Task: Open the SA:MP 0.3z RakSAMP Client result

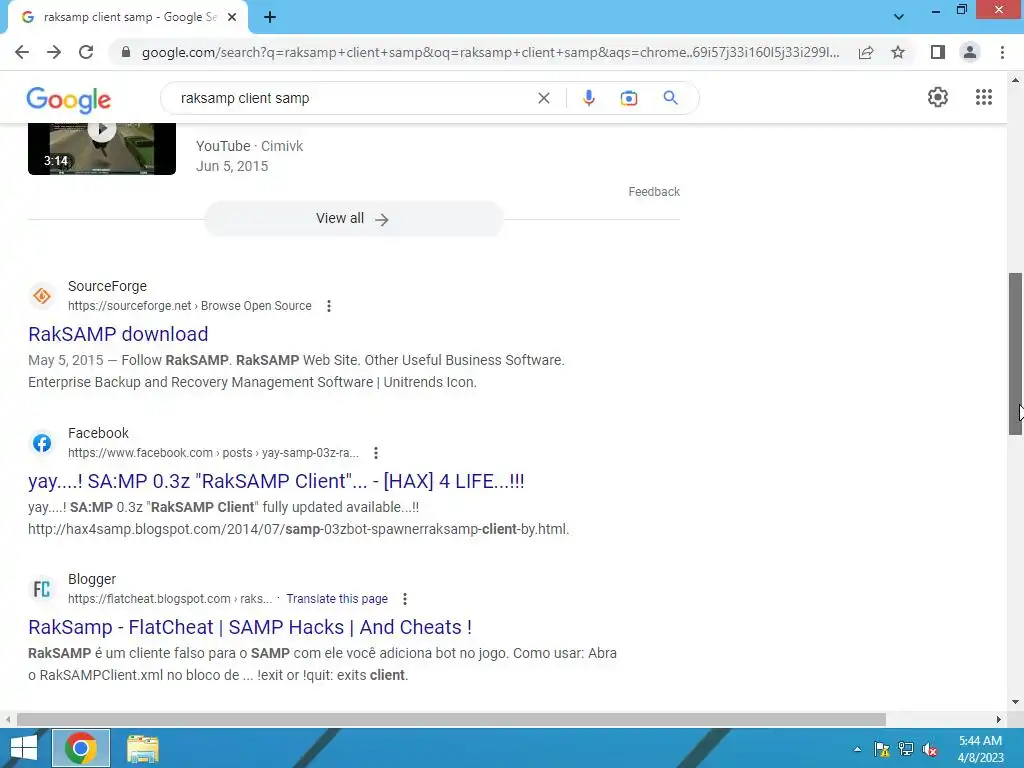Action: click(x=276, y=481)
